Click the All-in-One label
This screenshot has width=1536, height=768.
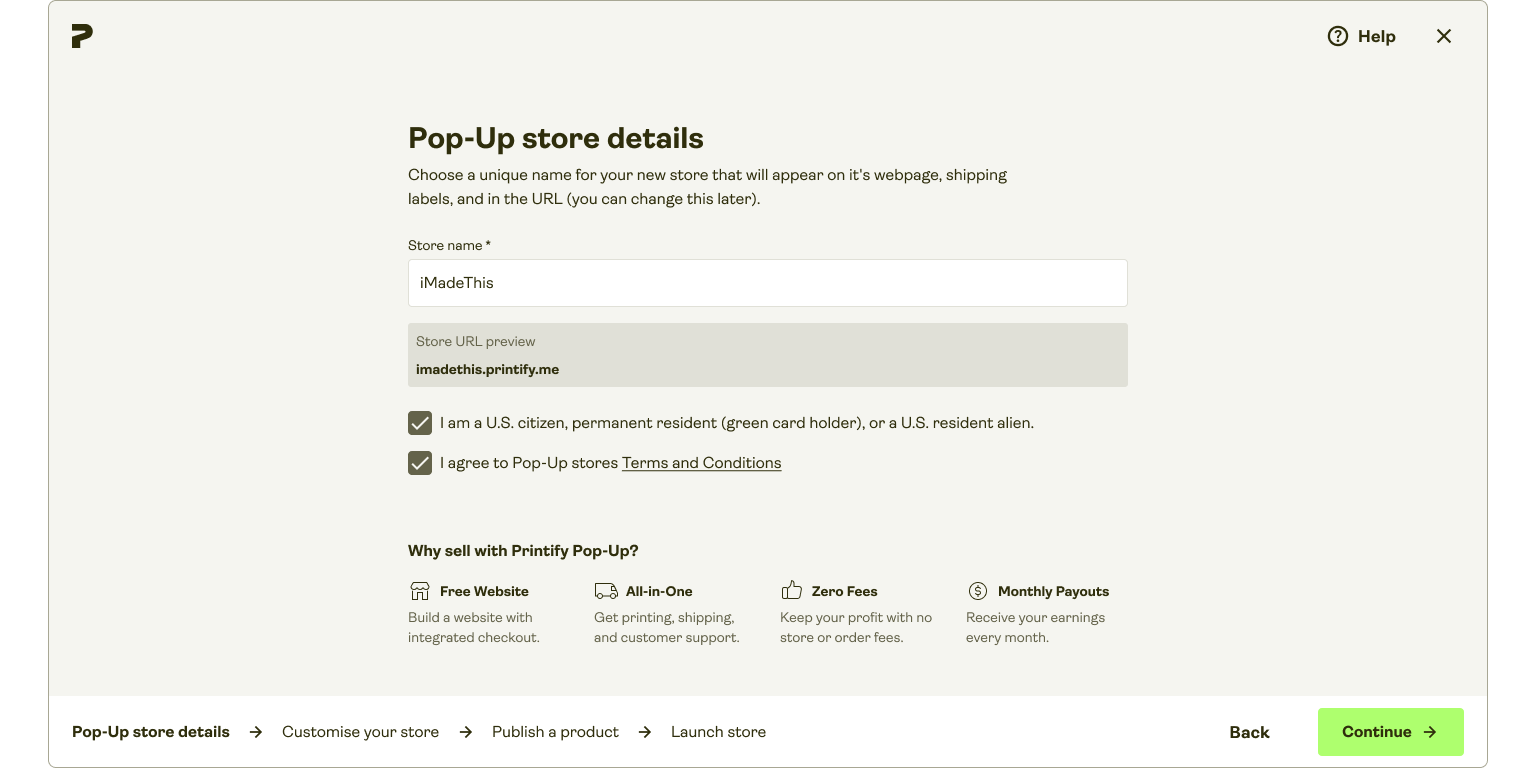[659, 591]
